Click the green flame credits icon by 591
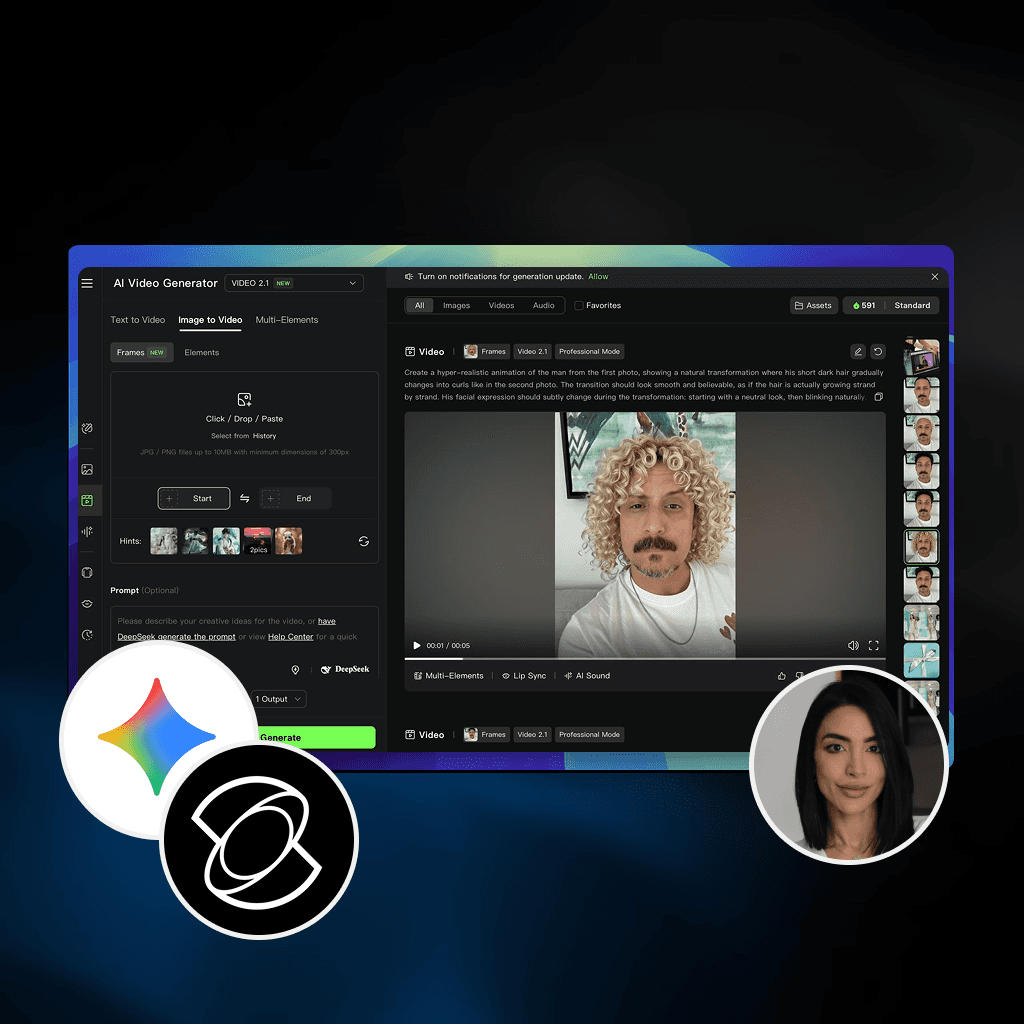Image resolution: width=1024 pixels, height=1024 pixels. point(856,306)
